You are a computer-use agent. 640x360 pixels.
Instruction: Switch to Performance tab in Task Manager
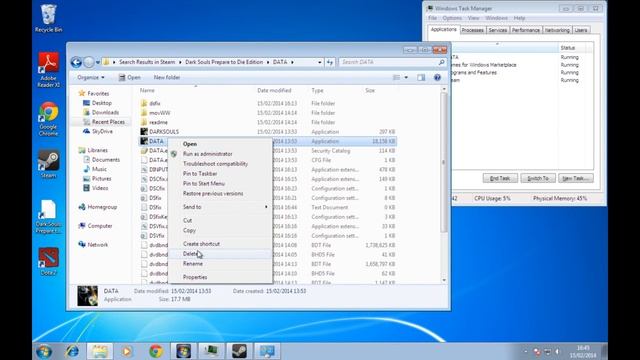pos(526,30)
